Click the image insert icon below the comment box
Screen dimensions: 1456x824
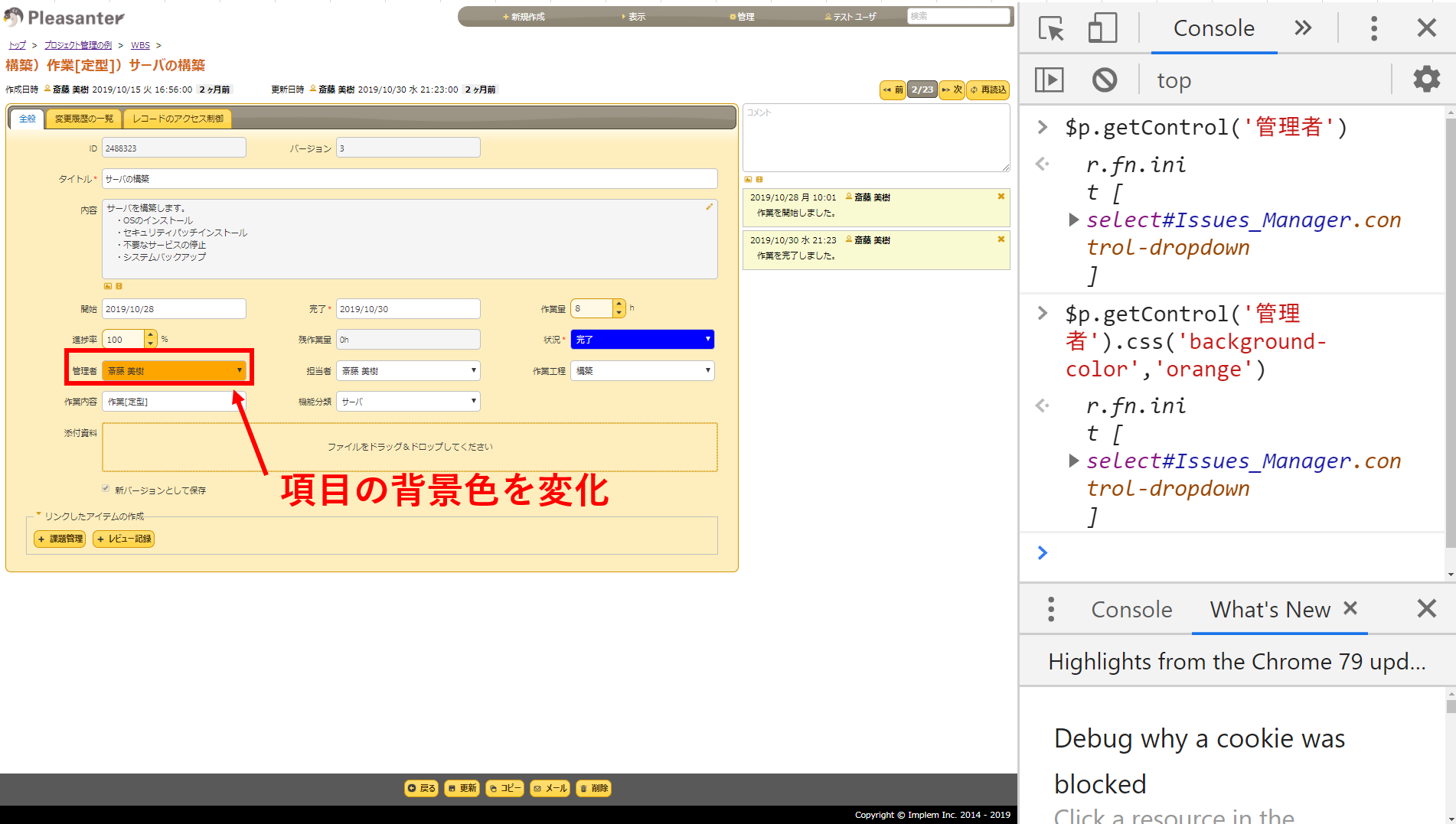[748, 179]
